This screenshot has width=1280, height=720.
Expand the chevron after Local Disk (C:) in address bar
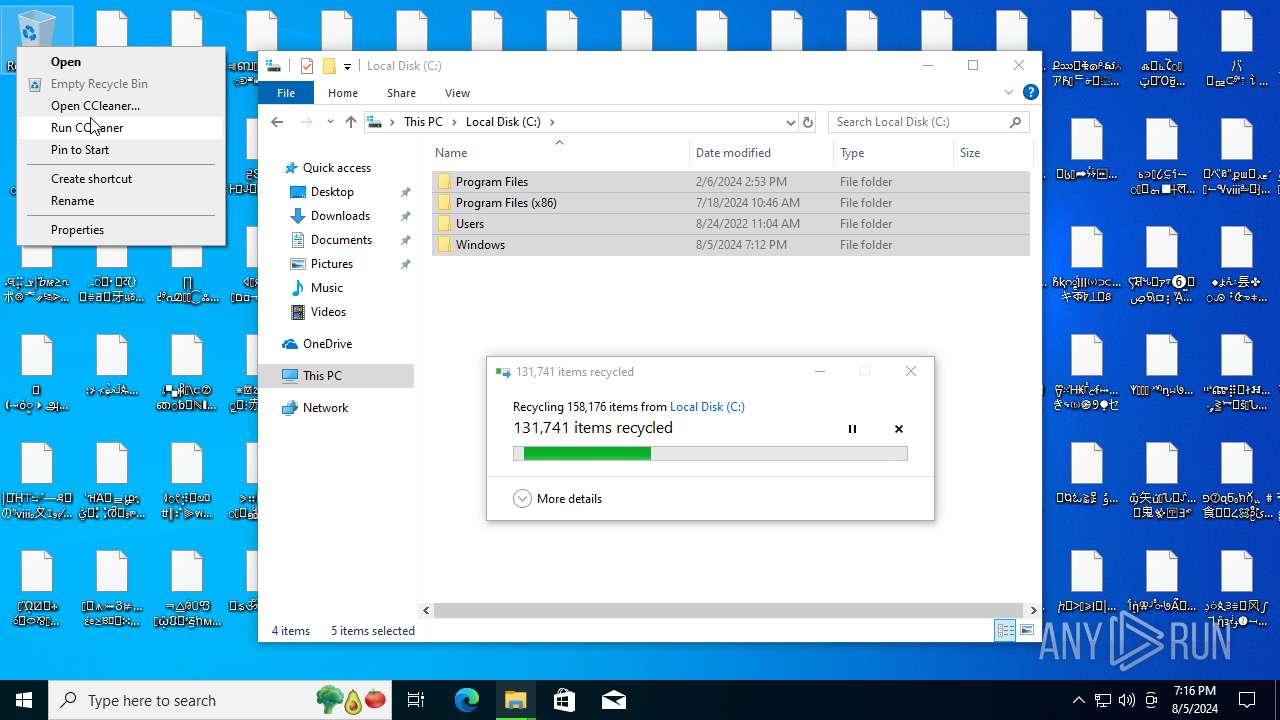[x=552, y=122]
